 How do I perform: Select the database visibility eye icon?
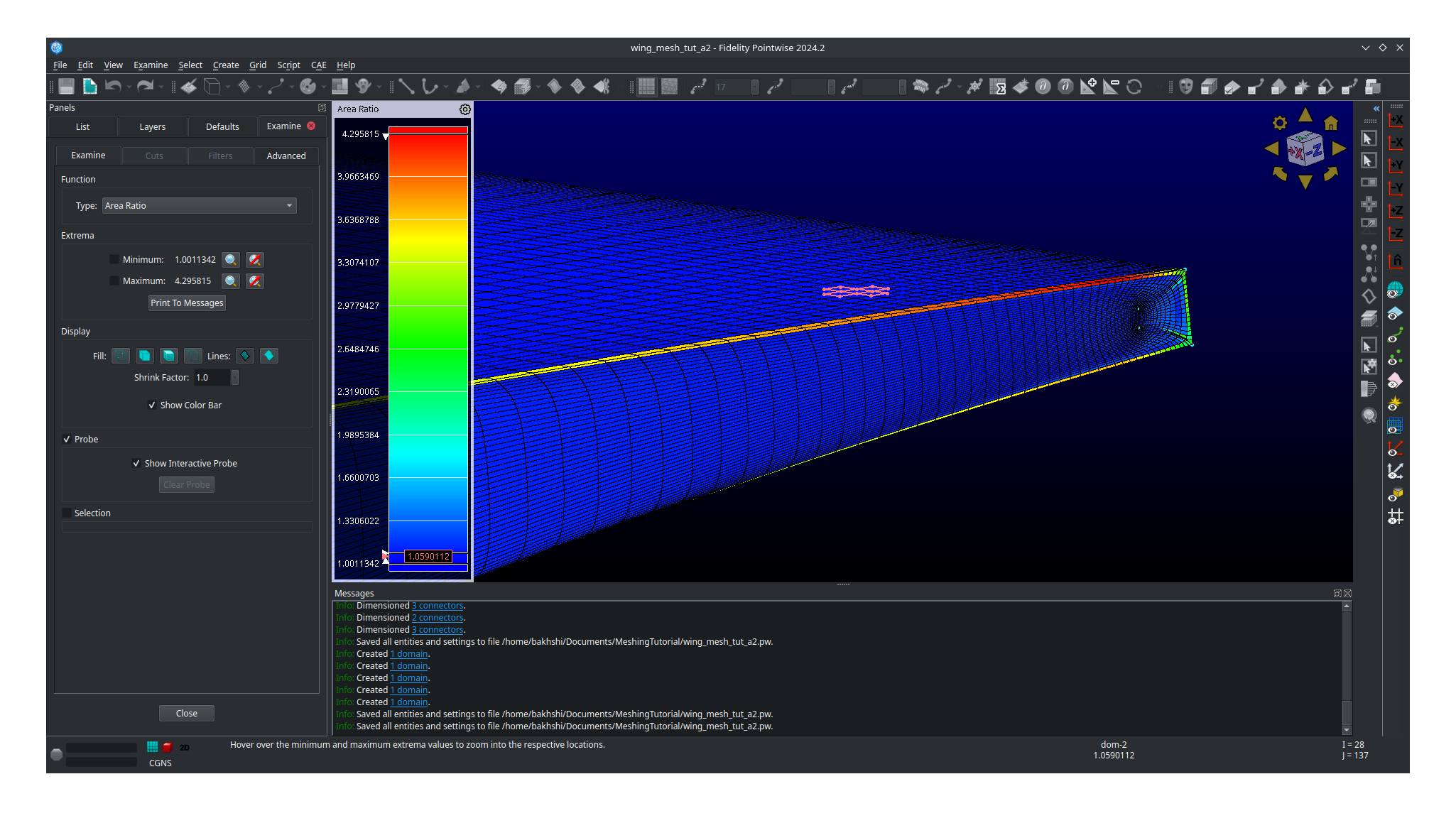tap(1394, 289)
